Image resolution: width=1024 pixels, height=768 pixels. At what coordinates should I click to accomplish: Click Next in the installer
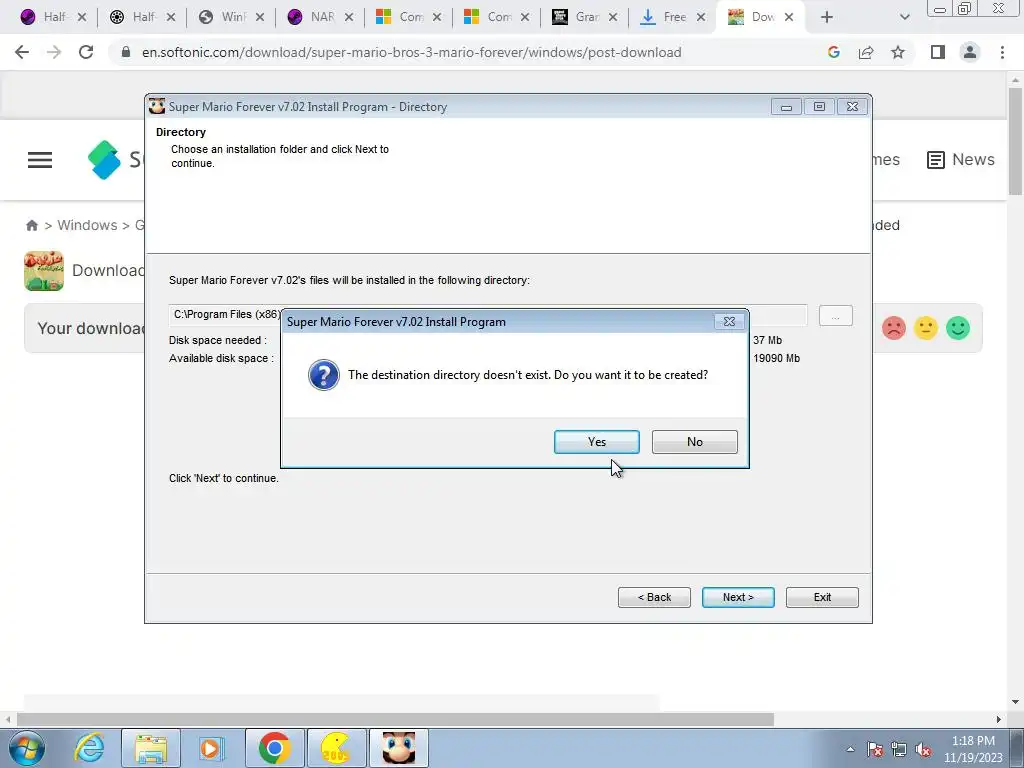click(738, 597)
